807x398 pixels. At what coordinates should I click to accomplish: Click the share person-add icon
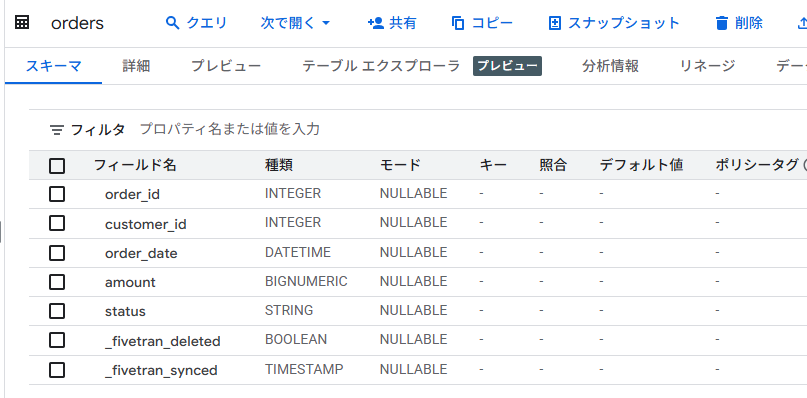[376, 23]
